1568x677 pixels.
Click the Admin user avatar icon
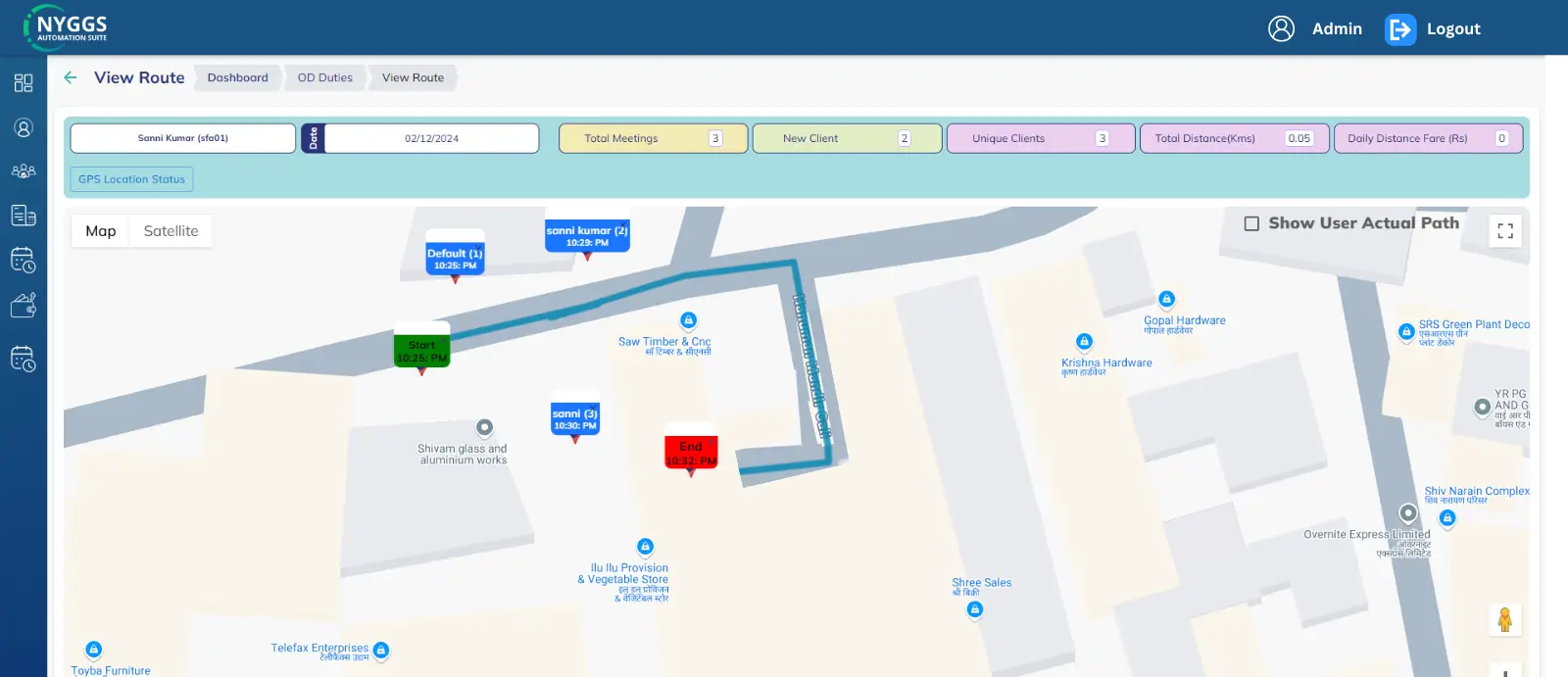1281,28
